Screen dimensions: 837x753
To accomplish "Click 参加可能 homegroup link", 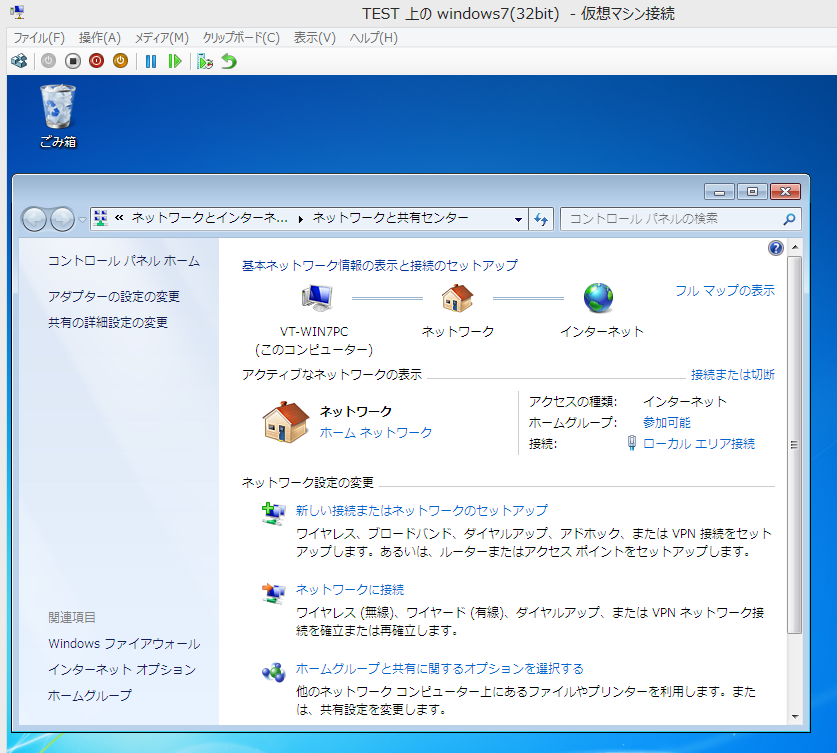I will click(x=667, y=423).
